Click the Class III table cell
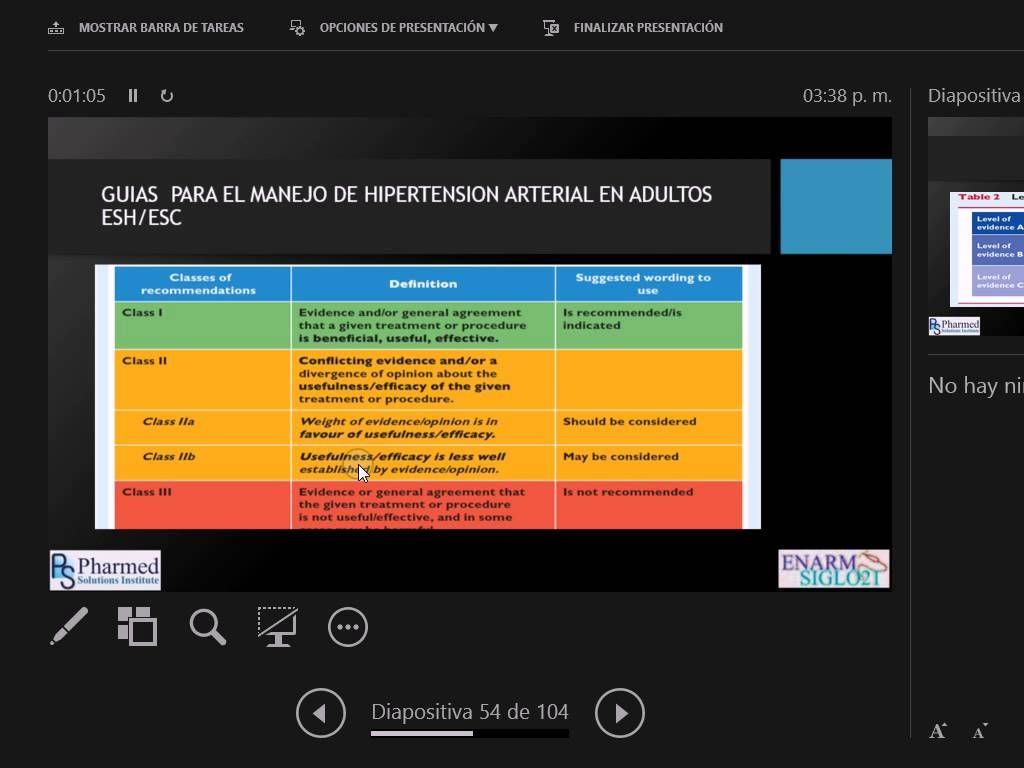 pyautogui.click(x=202, y=505)
